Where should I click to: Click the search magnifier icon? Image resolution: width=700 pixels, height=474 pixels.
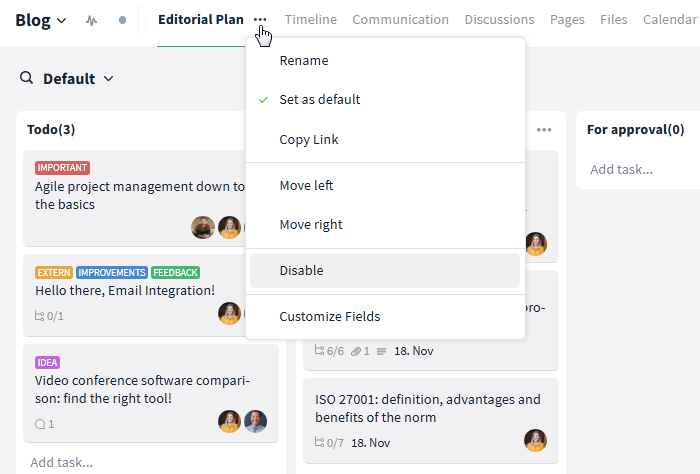[26, 78]
